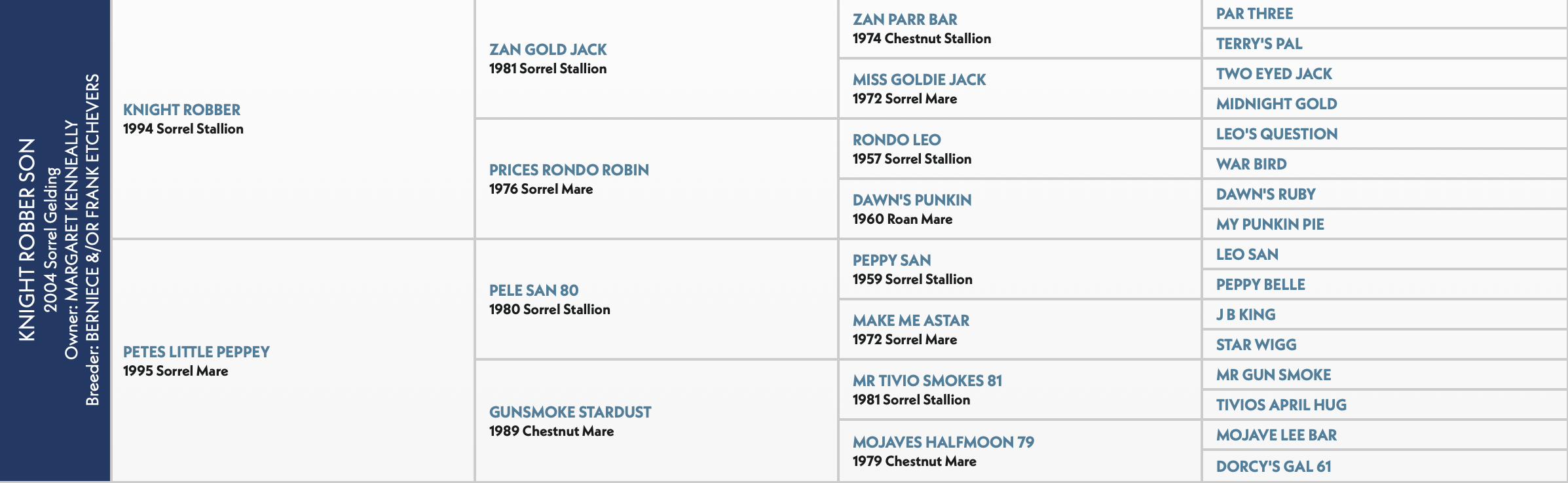Click the RONDO LEO name
The height and width of the screenshot is (483, 1568).
pos(897,140)
